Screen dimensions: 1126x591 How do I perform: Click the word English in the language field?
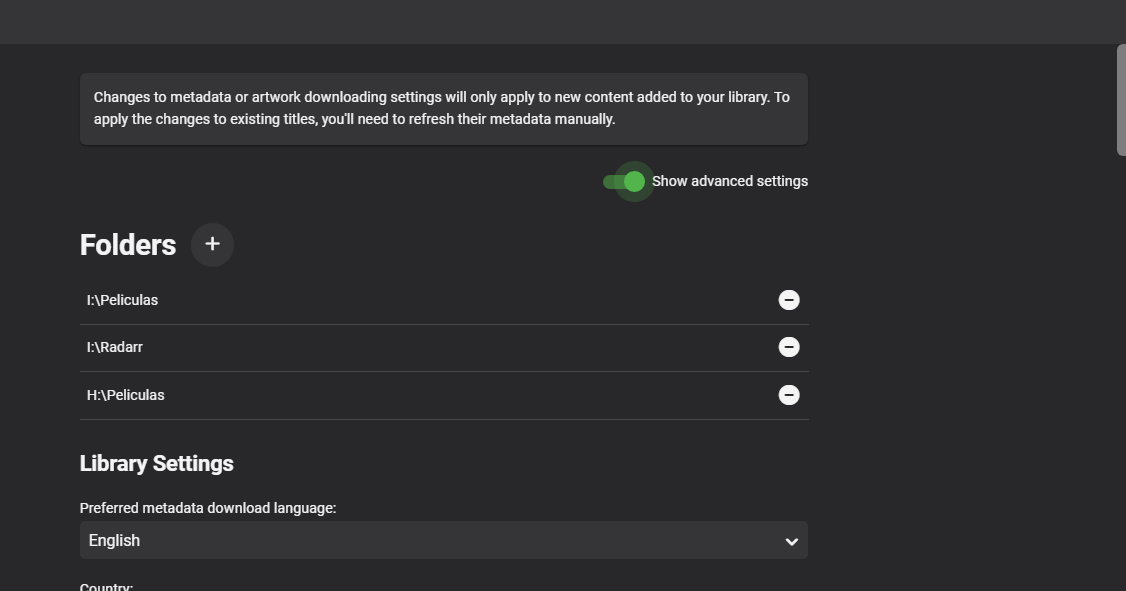point(114,540)
